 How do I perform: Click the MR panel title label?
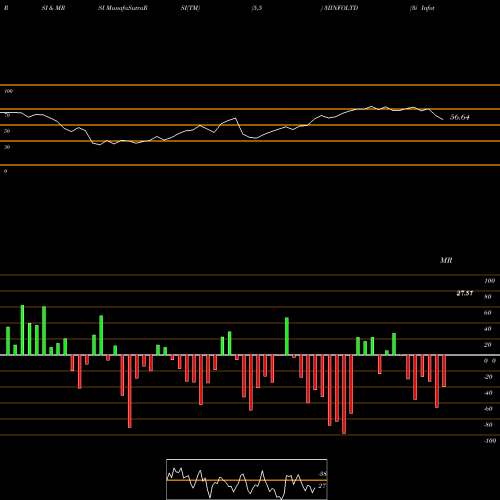pos(446,260)
